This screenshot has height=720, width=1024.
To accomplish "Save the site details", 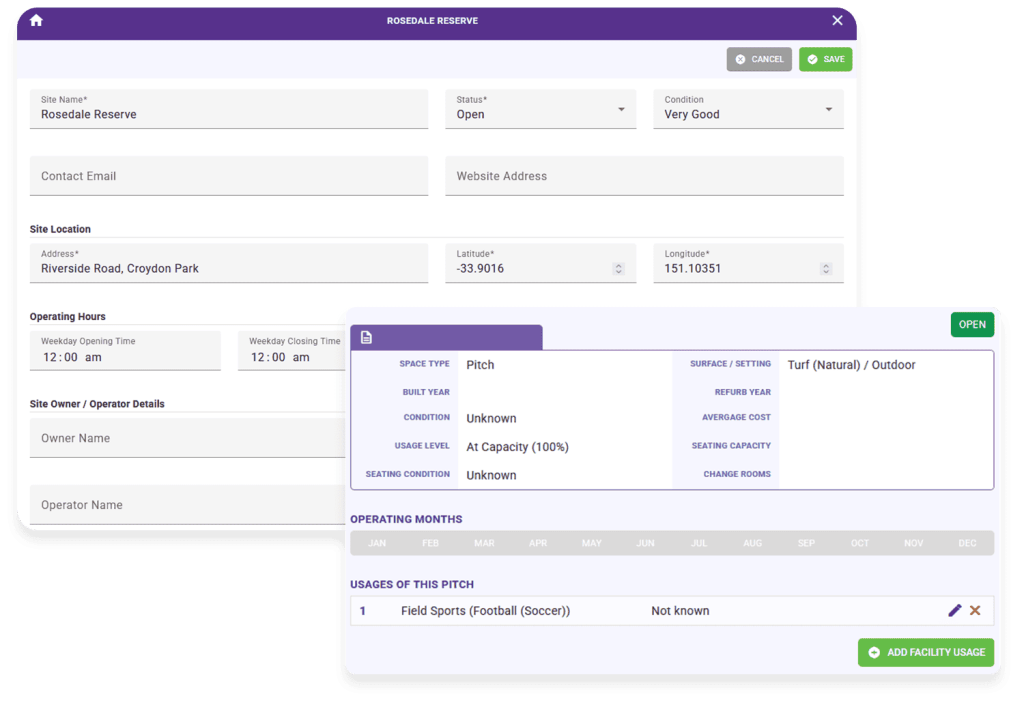I will pos(825,59).
